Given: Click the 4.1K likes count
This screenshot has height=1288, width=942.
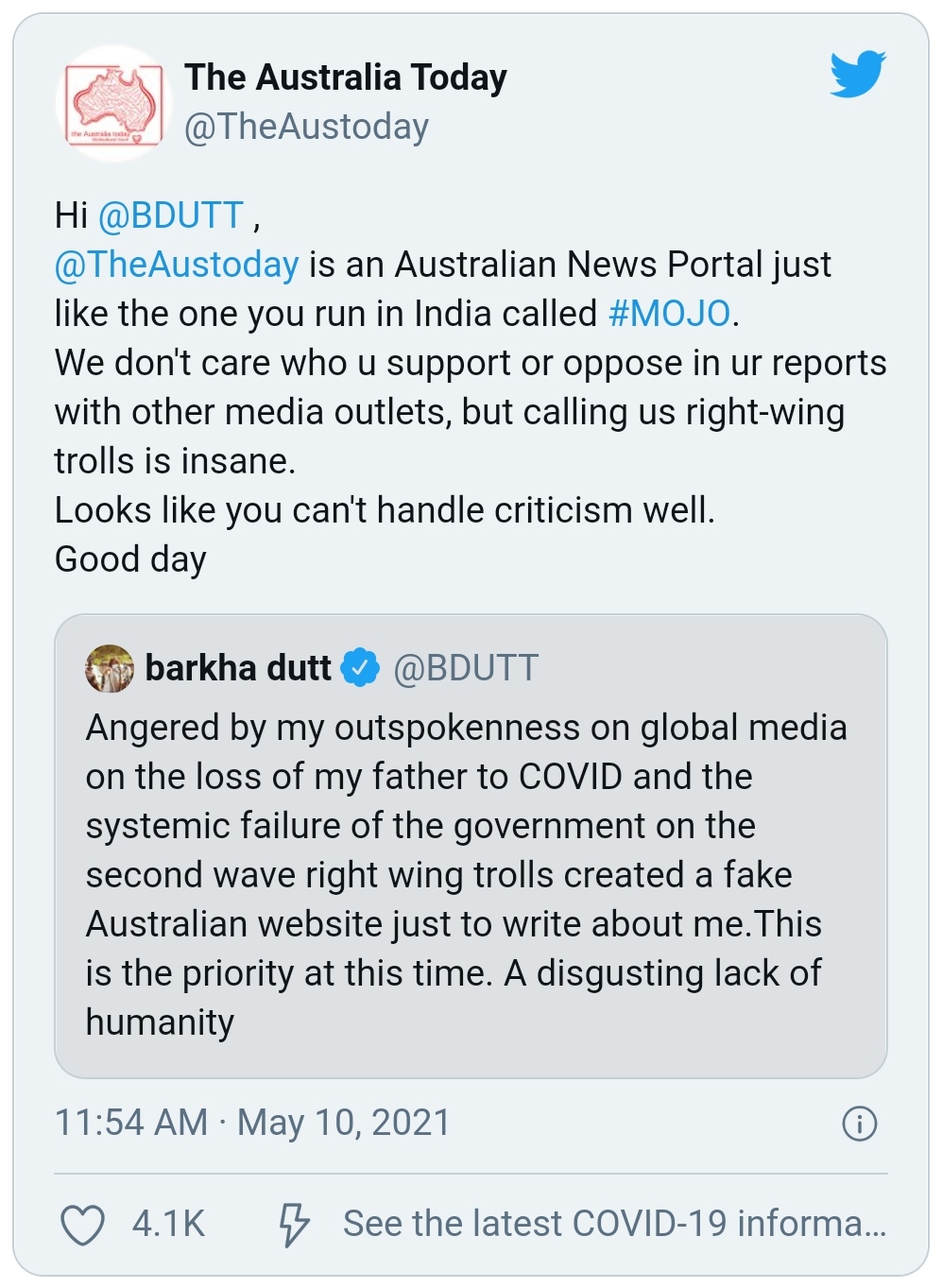Looking at the screenshot, I should coord(168,1224).
